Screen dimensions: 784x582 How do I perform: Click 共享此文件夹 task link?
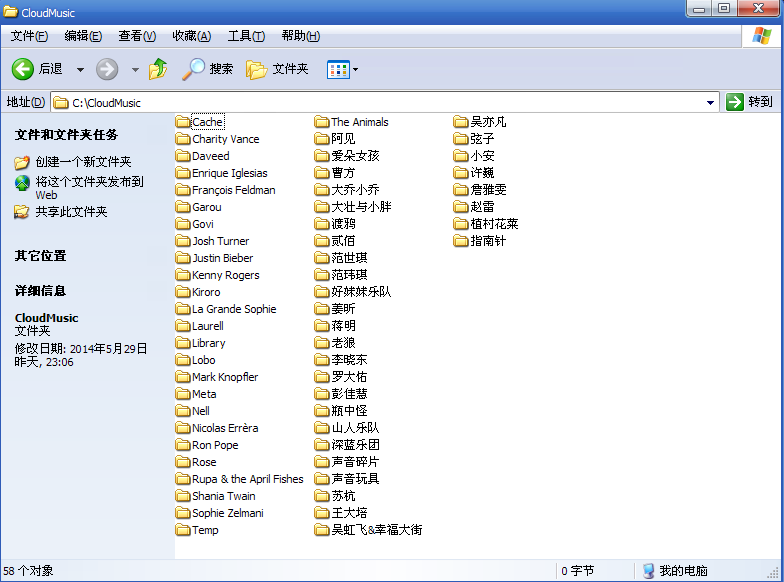[71, 212]
